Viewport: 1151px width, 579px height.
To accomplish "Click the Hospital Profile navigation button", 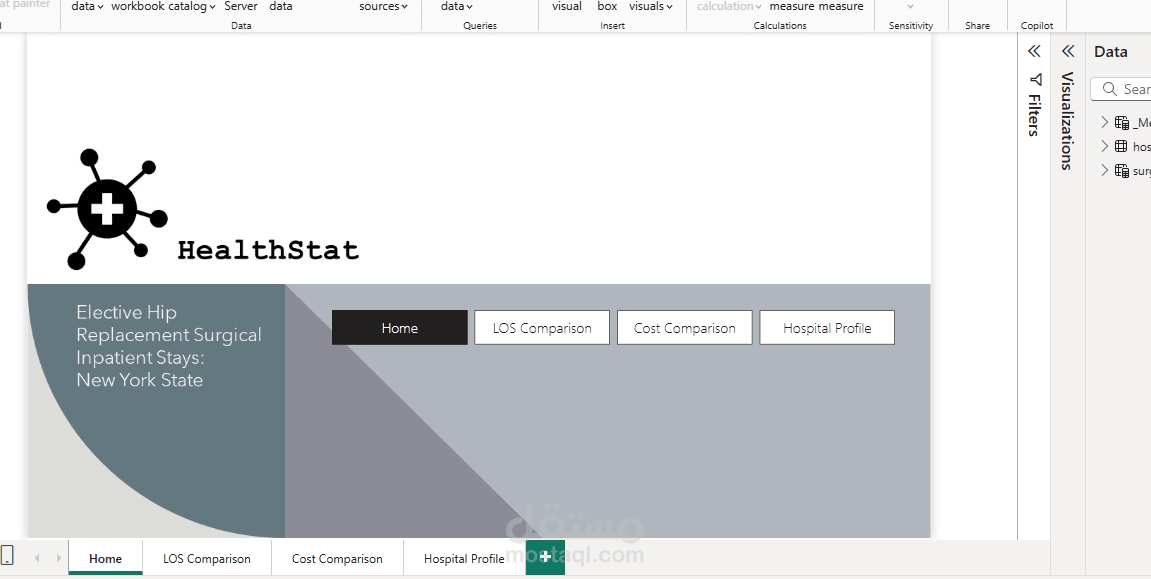I will 827,327.
